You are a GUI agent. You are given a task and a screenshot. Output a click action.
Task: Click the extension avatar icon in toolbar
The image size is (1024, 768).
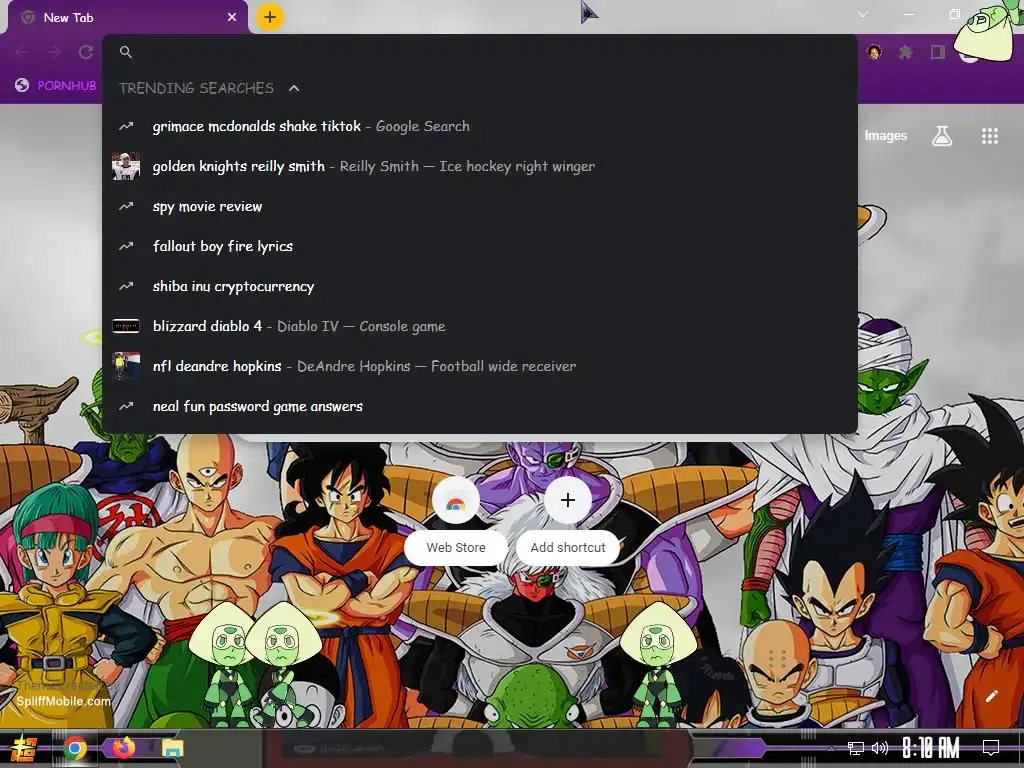point(874,52)
